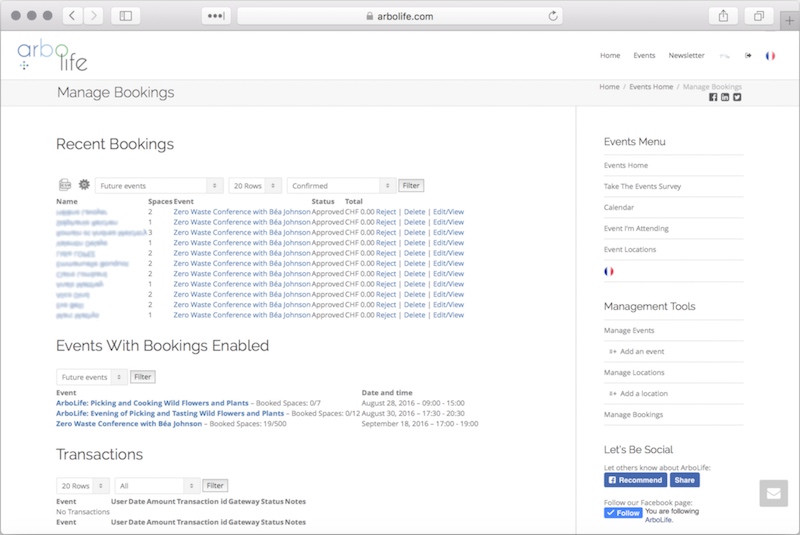Click the Filter button in Transactions
800x535 pixels.
click(215, 486)
